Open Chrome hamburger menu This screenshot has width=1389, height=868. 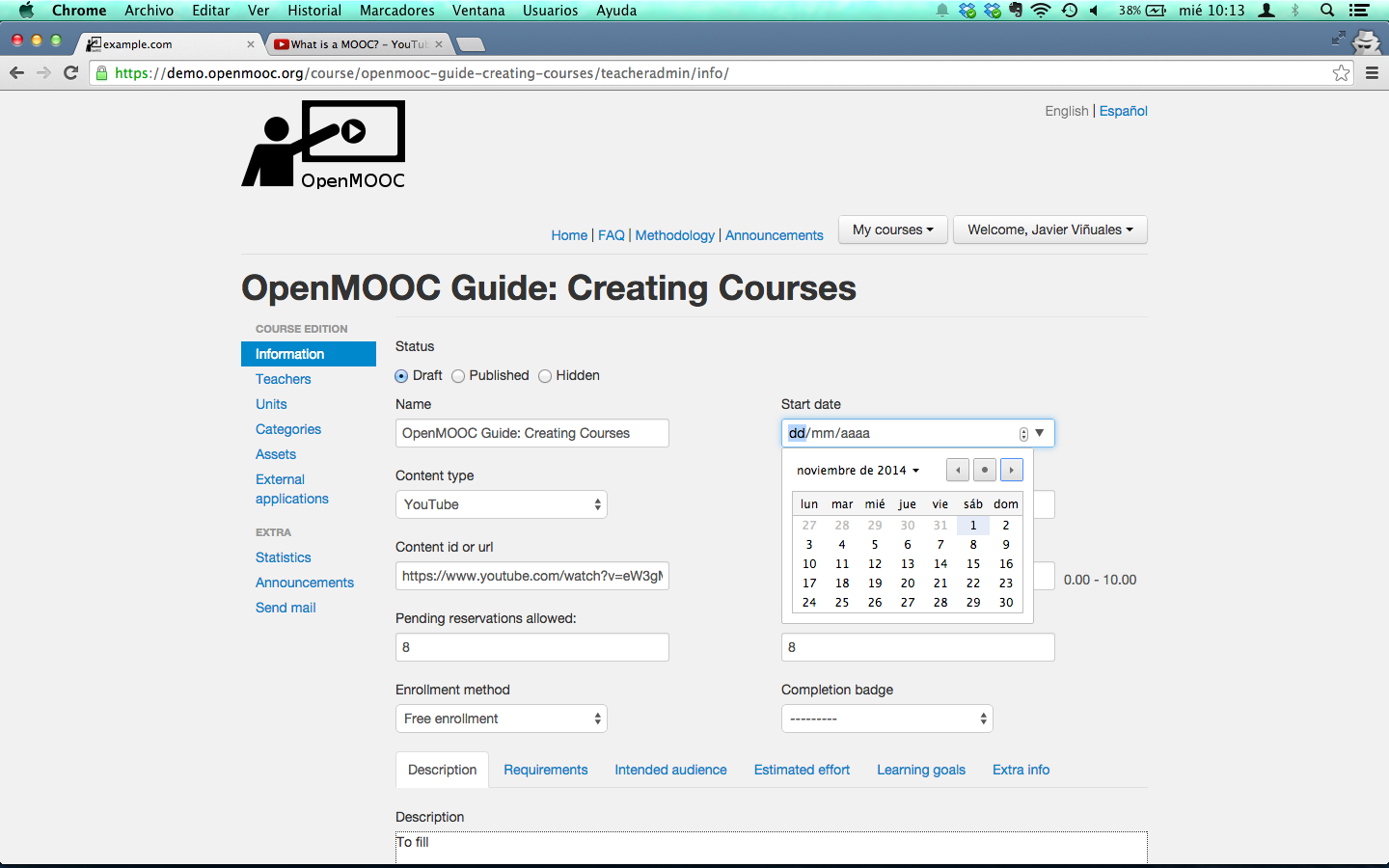pyautogui.click(x=1372, y=73)
